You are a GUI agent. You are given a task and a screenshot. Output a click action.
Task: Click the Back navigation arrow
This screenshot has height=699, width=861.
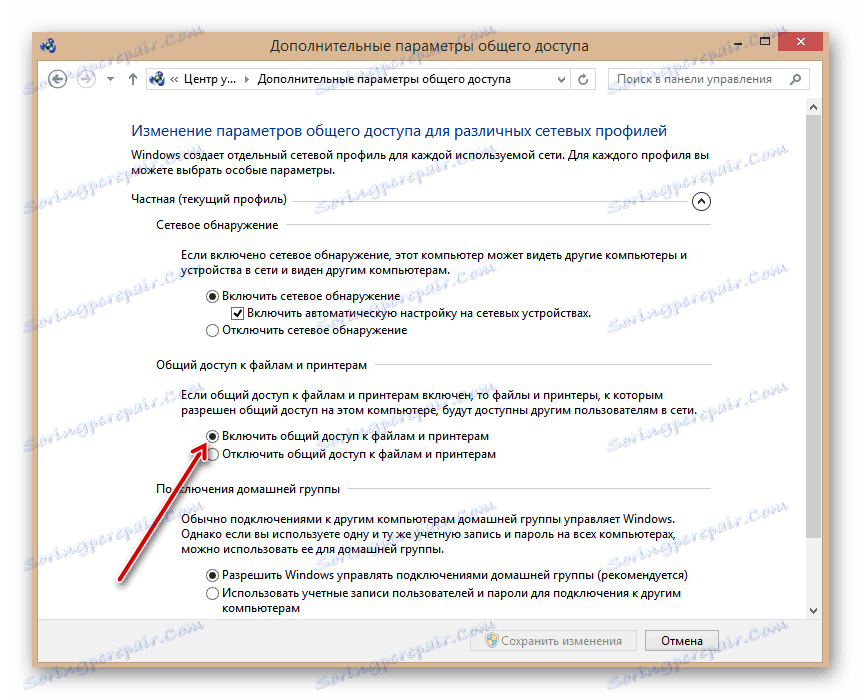tap(57, 77)
